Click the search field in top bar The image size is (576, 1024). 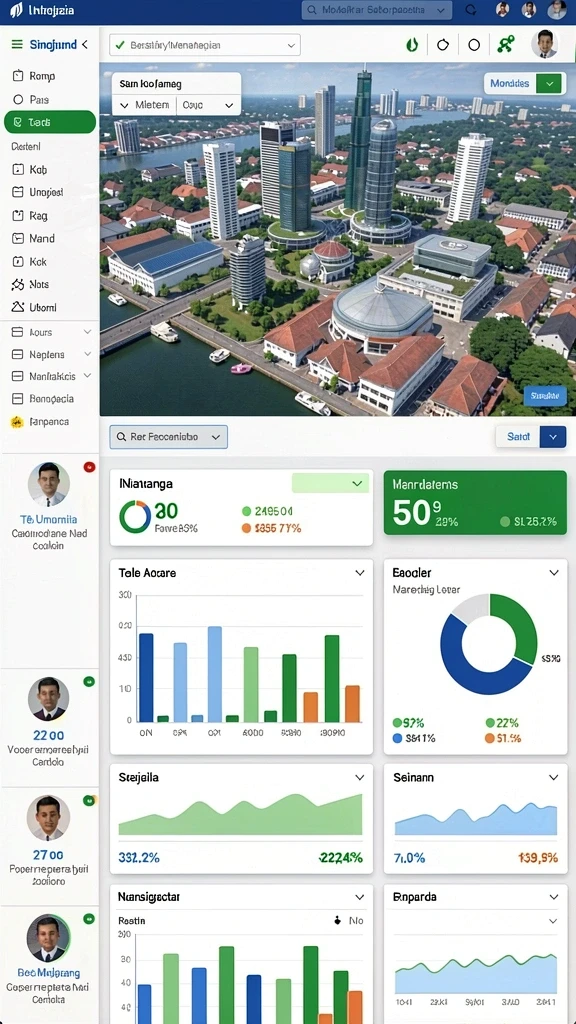pos(377,10)
